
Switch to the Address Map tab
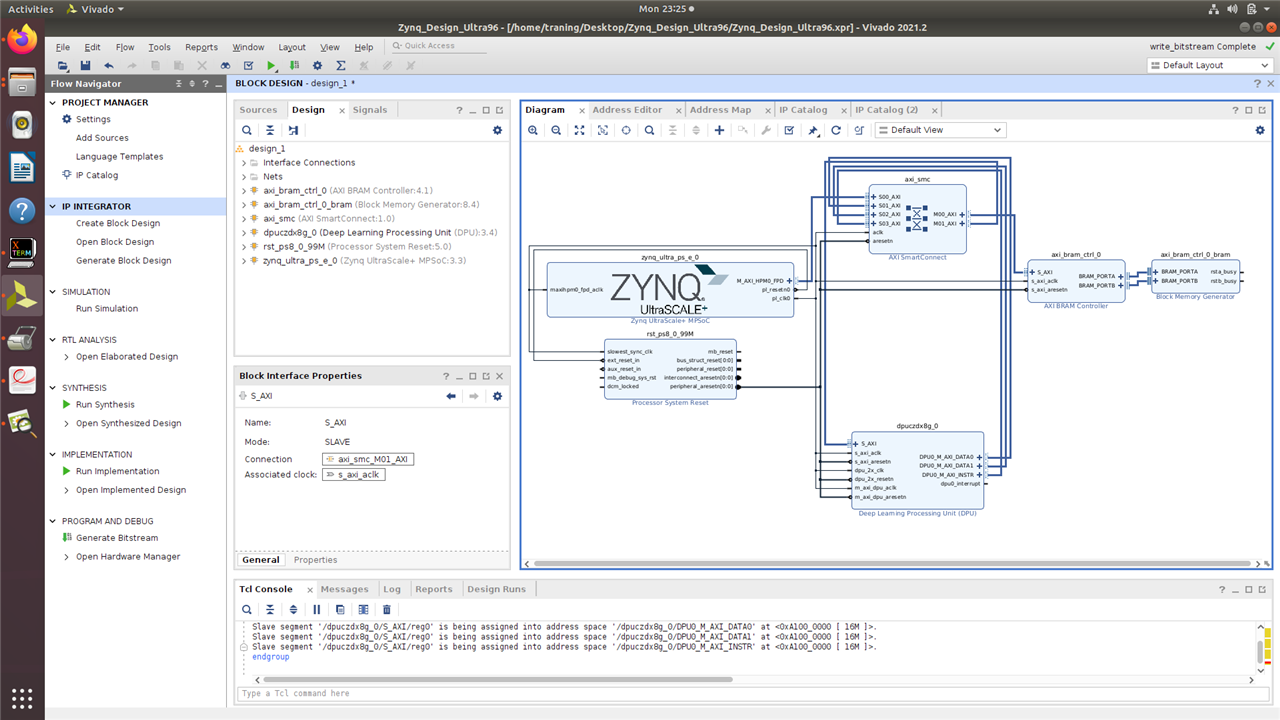(720, 110)
